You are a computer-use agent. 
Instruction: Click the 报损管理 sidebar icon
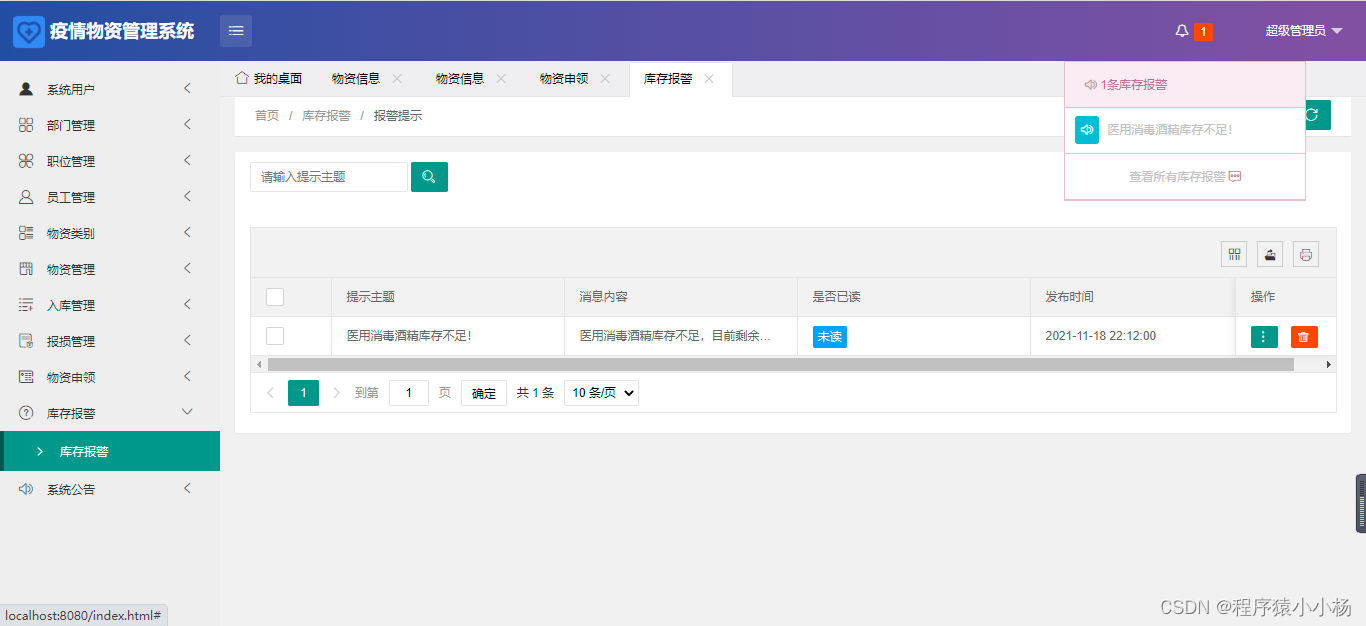pos(26,341)
